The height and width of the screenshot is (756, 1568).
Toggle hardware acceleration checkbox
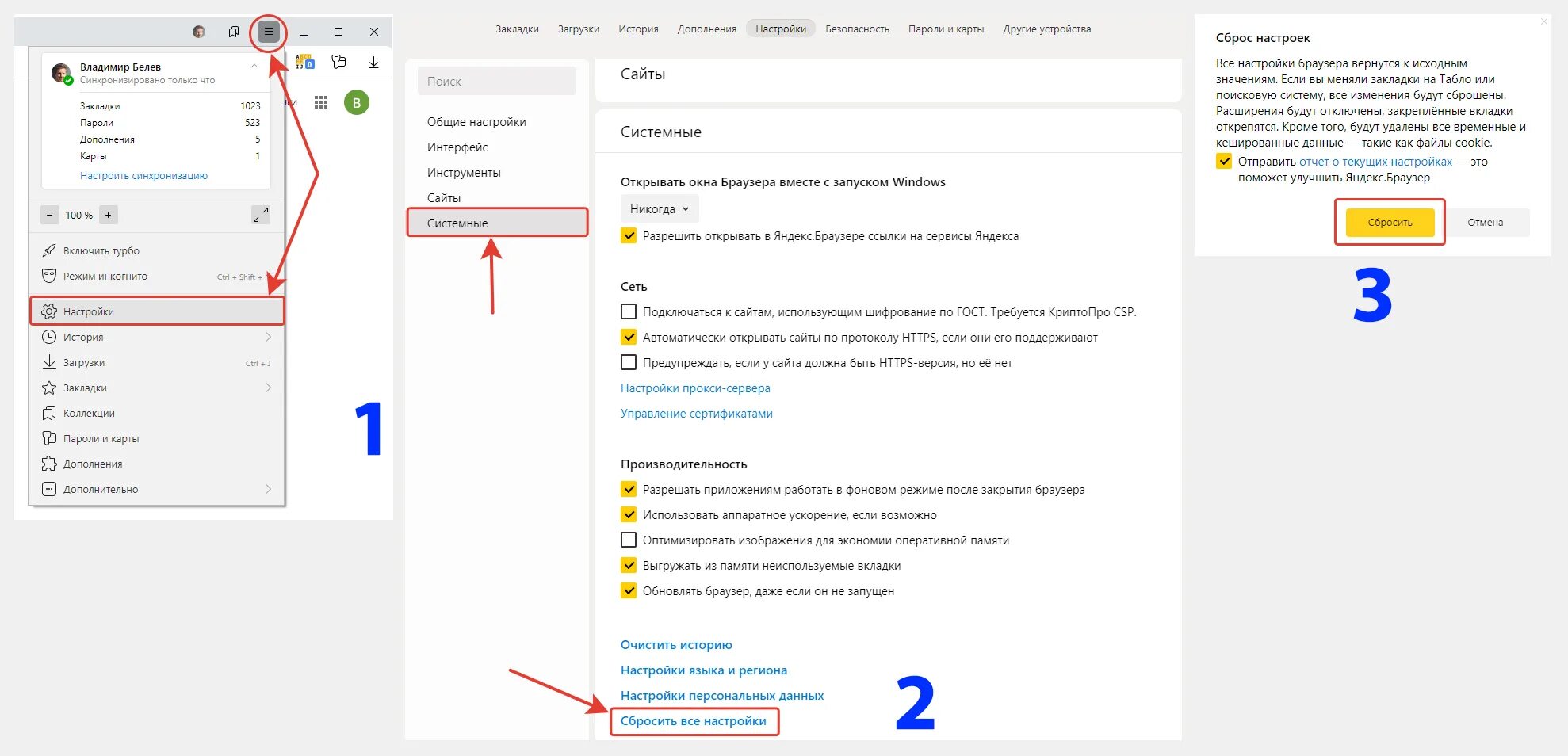[629, 514]
